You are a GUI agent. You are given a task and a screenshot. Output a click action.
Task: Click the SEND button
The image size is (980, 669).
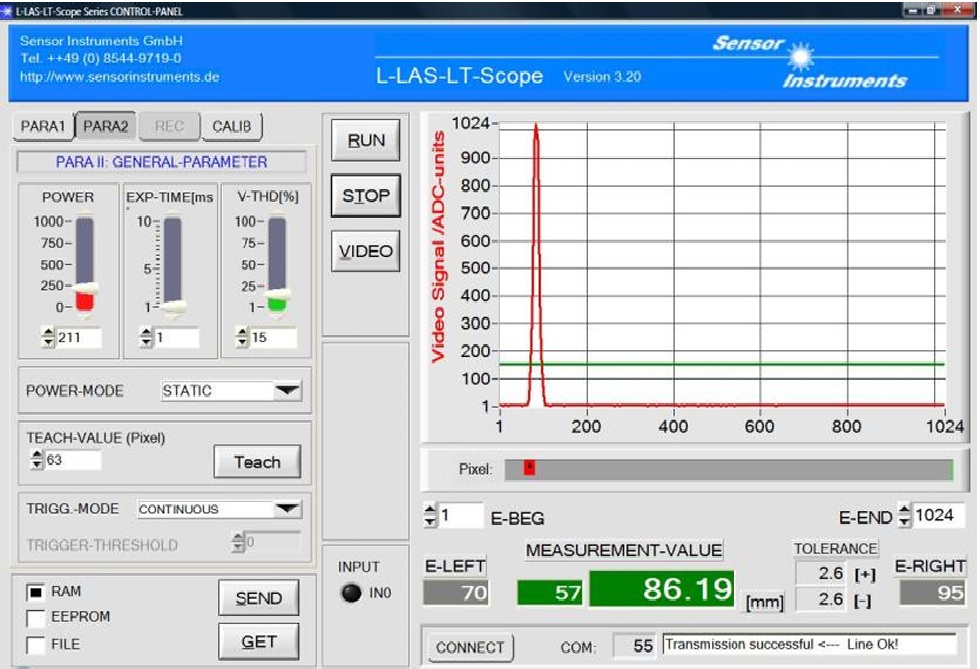[258, 598]
